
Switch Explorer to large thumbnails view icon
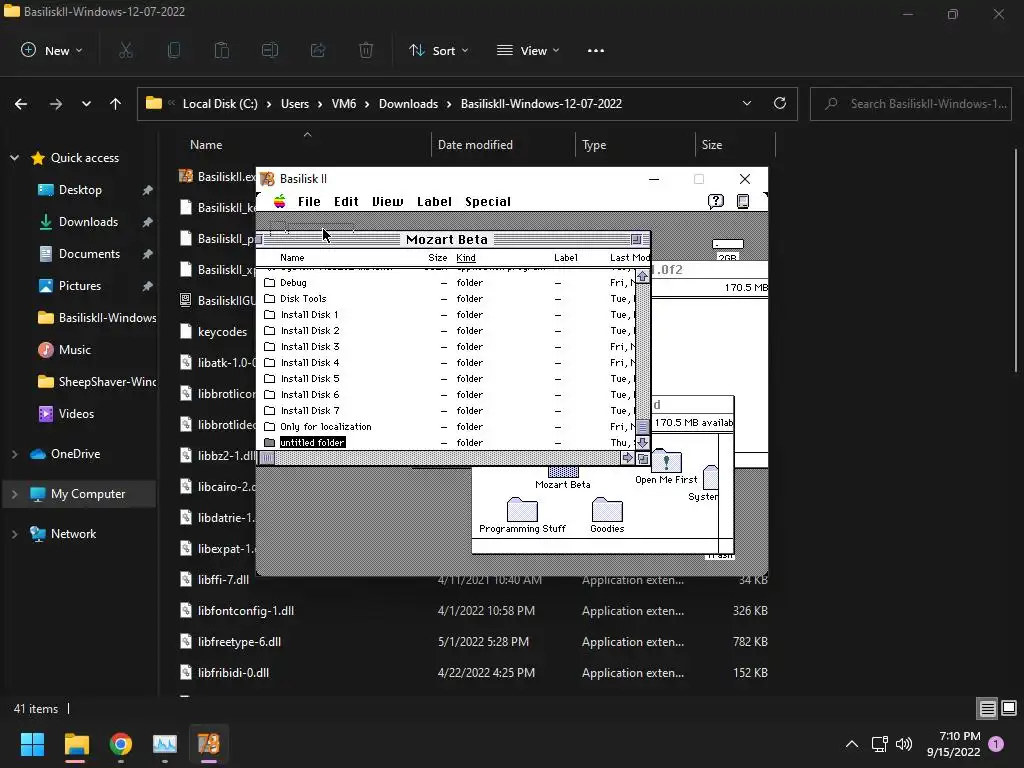coord(1009,709)
